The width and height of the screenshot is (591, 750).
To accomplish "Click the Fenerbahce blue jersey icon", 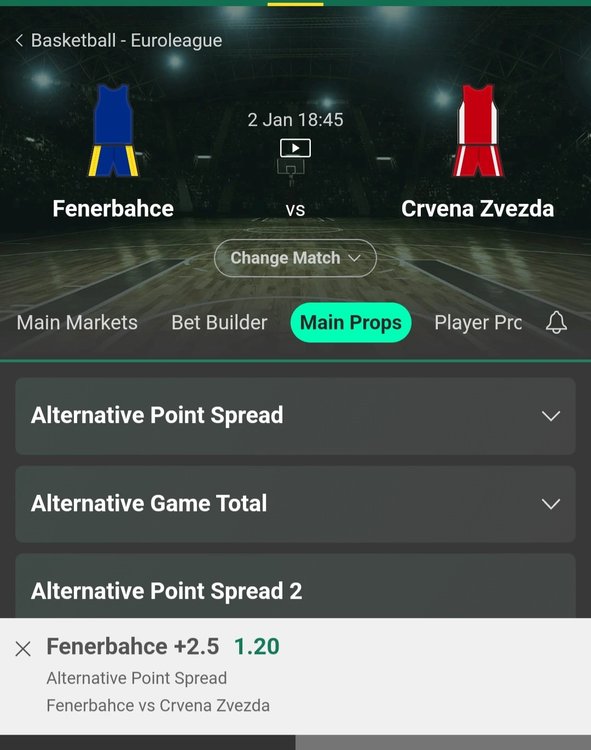I will coord(113,130).
